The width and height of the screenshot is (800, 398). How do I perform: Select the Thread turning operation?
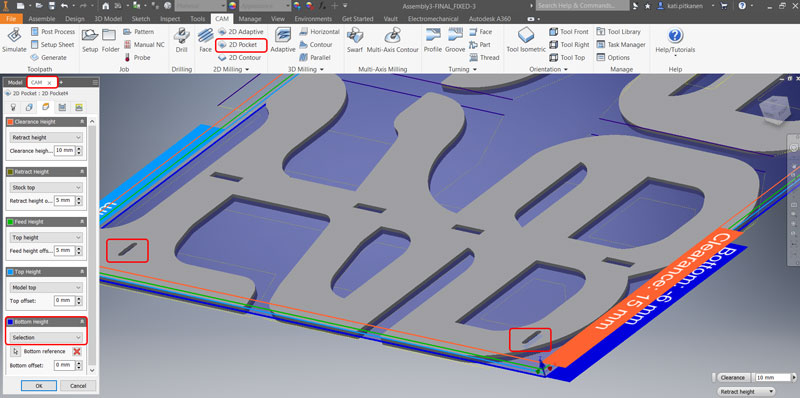click(x=484, y=58)
